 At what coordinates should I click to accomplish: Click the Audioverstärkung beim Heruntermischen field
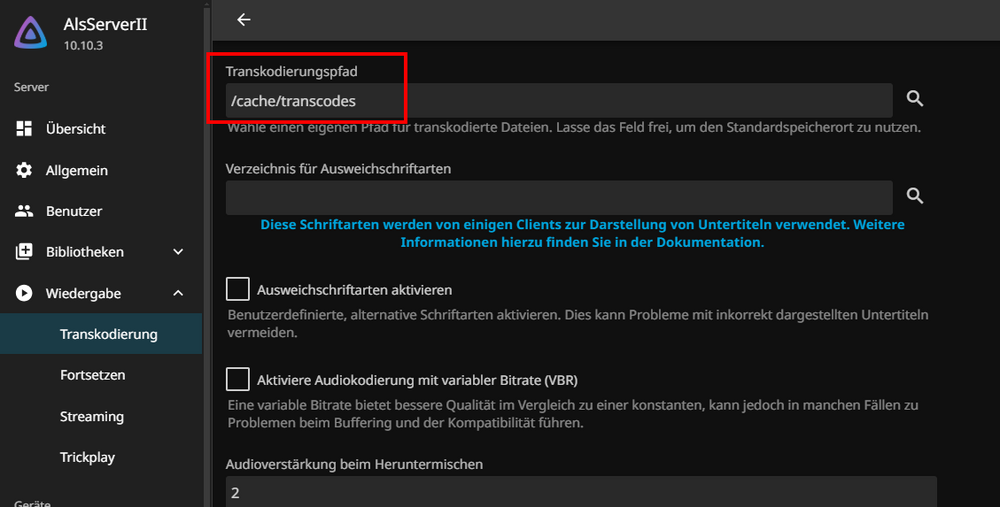(x=581, y=492)
